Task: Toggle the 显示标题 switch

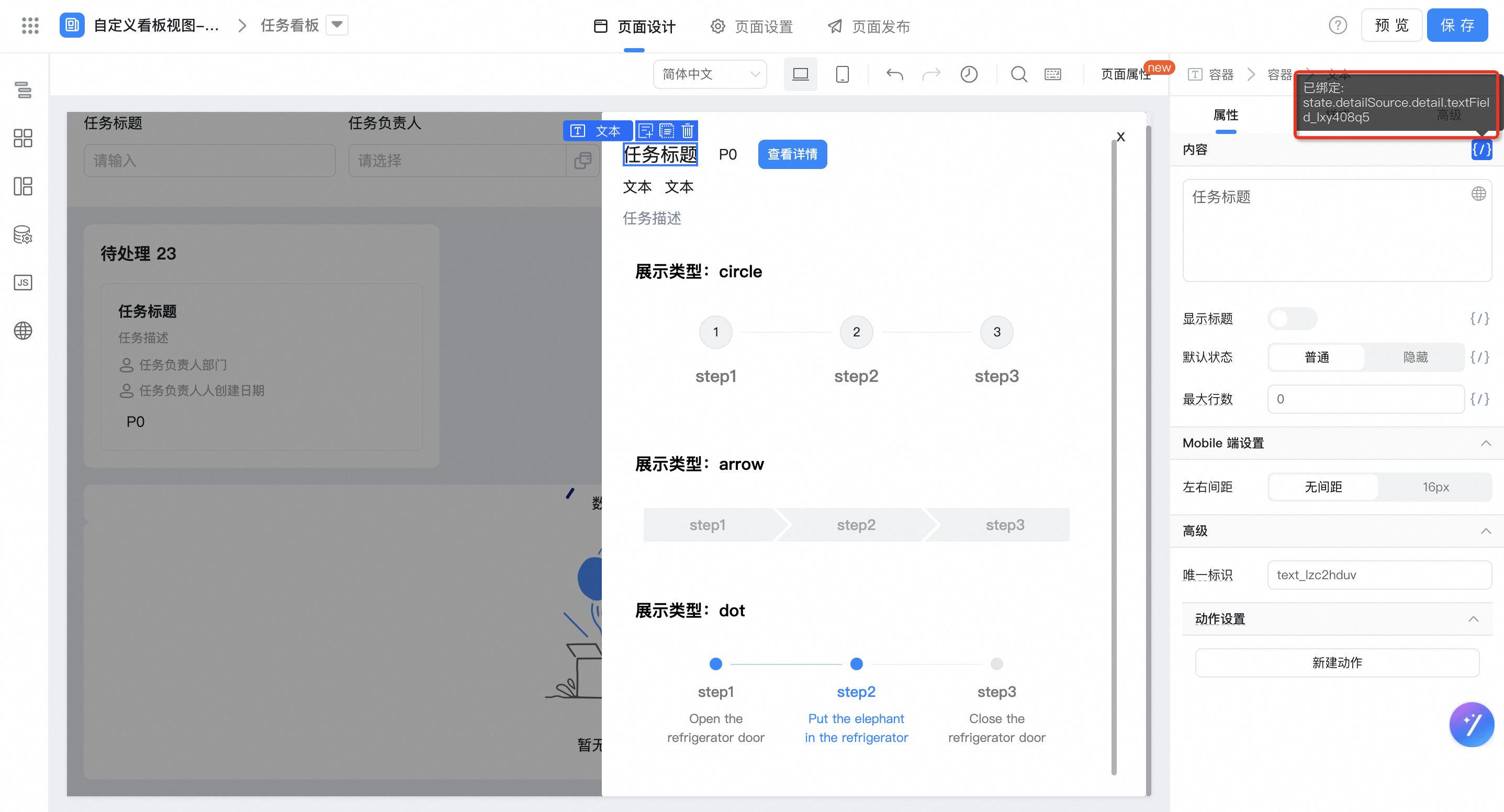Action: click(x=1292, y=319)
